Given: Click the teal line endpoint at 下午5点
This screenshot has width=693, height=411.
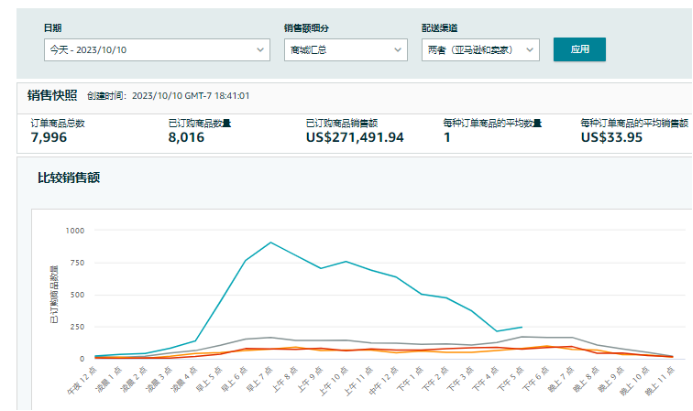Looking at the screenshot, I should pyautogui.click(x=521, y=327).
